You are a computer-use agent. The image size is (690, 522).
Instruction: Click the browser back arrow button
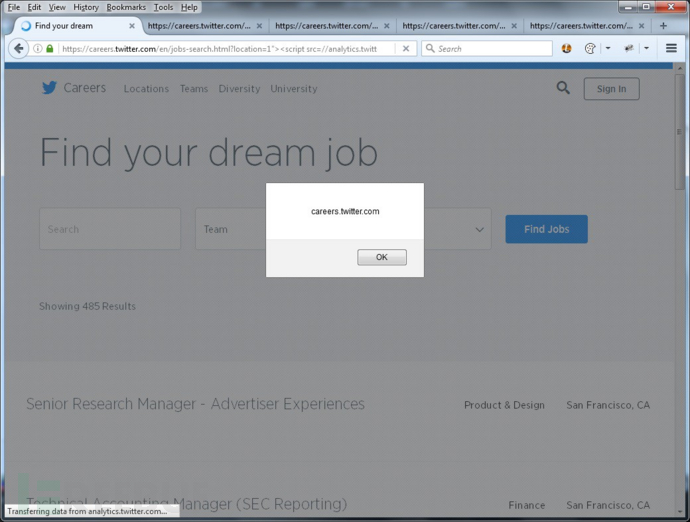(x=18, y=48)
